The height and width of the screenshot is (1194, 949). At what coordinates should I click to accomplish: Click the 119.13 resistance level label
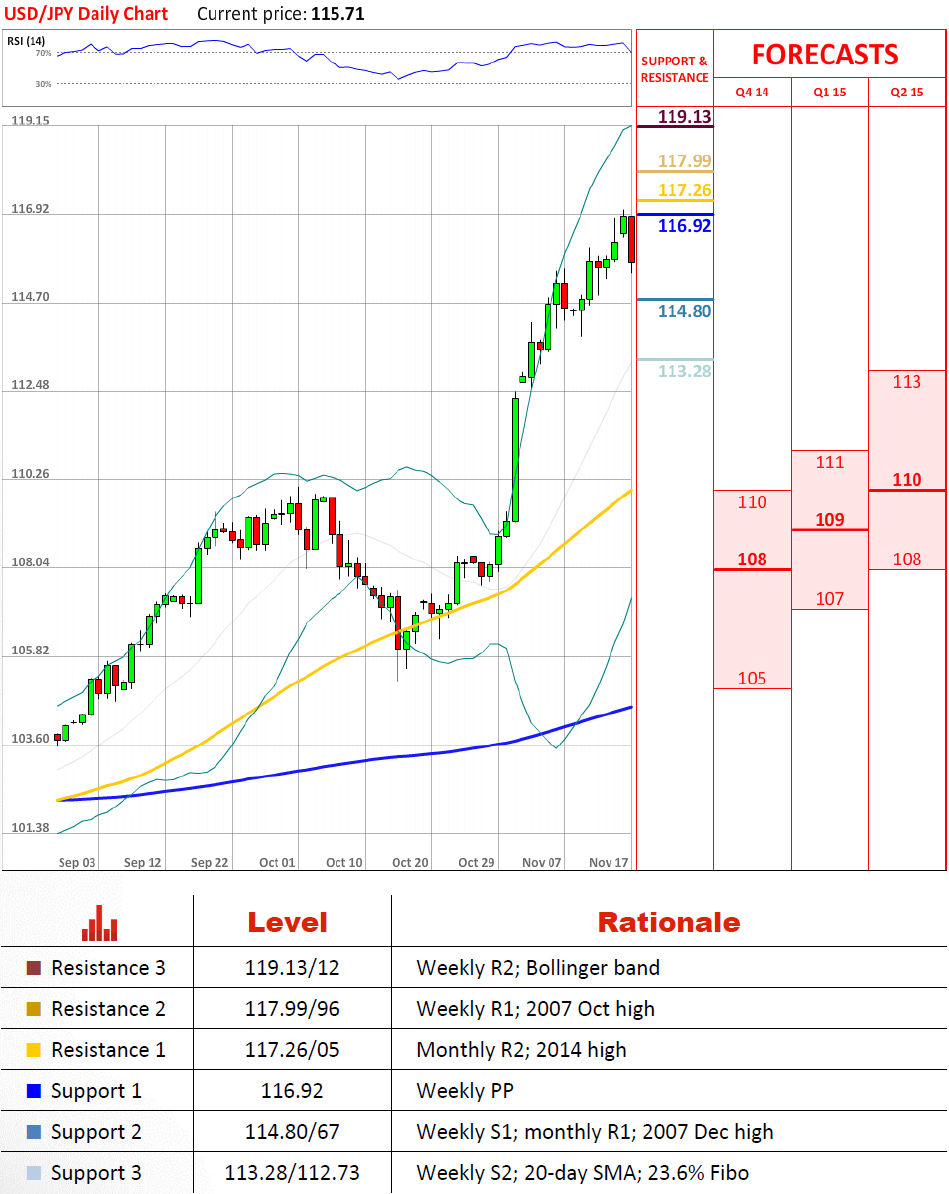(x=685, y=117)
